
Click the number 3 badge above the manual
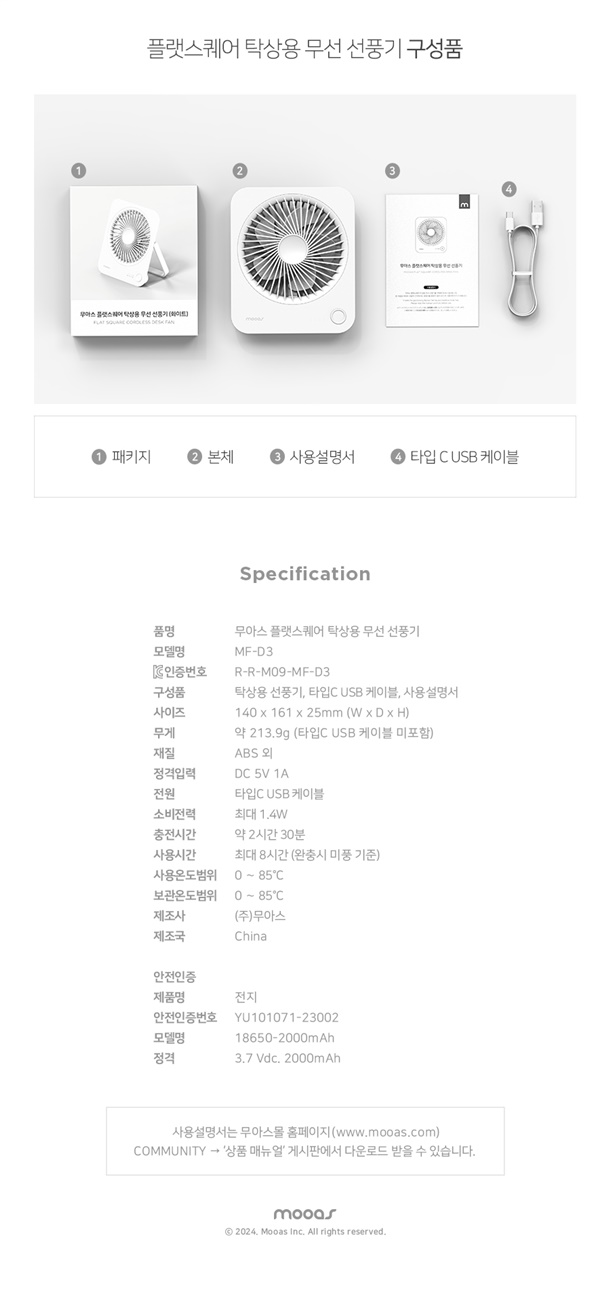pyautogui.click(x=393, y=170)
